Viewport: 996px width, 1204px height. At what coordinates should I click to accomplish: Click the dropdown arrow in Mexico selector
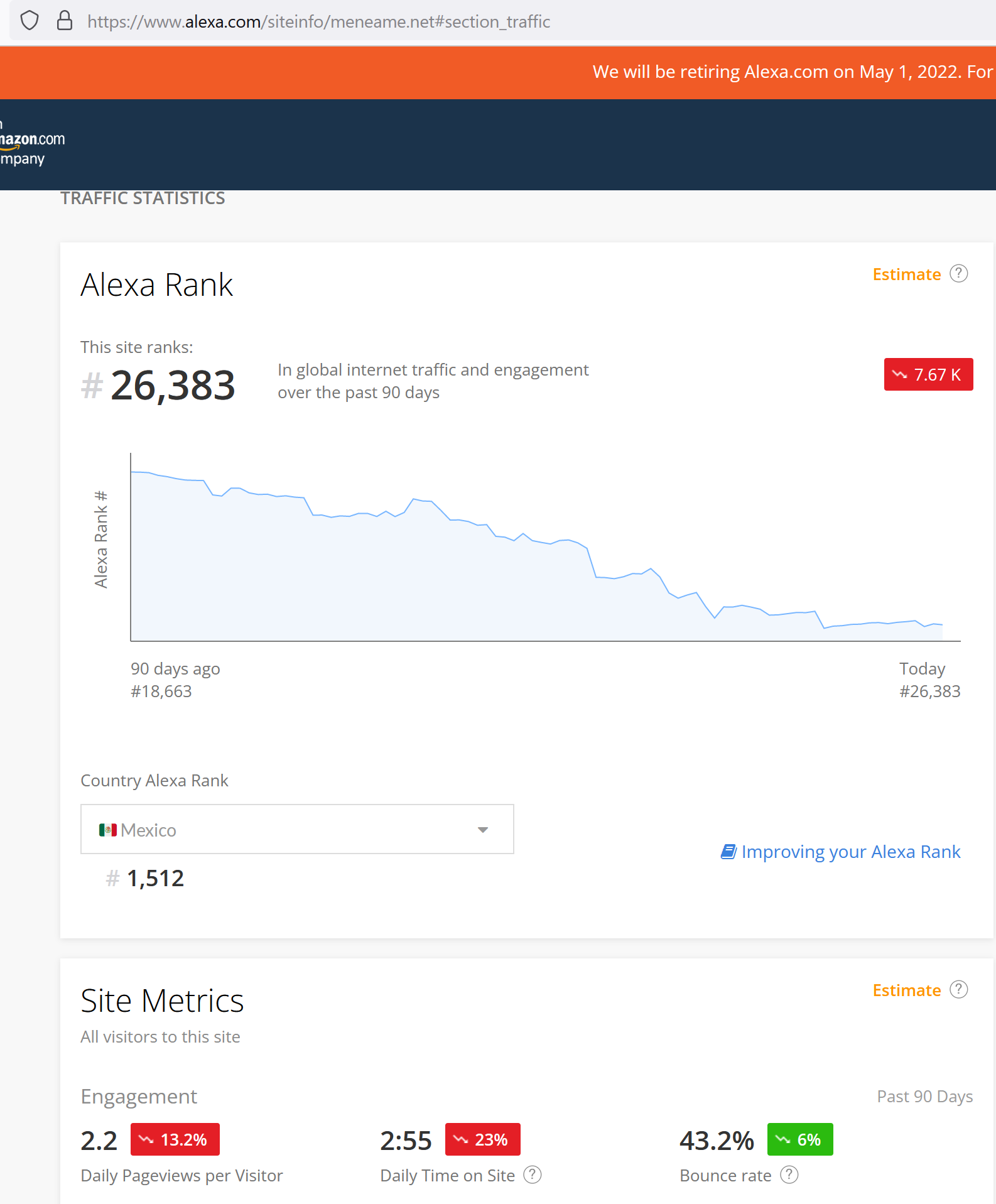point(482,830)
